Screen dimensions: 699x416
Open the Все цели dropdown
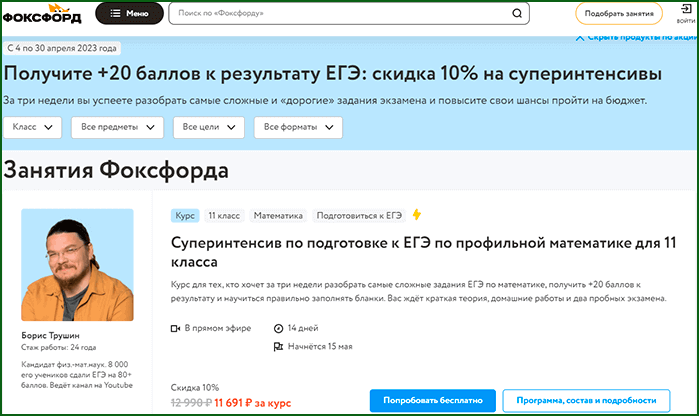click(x=209, y=127)
